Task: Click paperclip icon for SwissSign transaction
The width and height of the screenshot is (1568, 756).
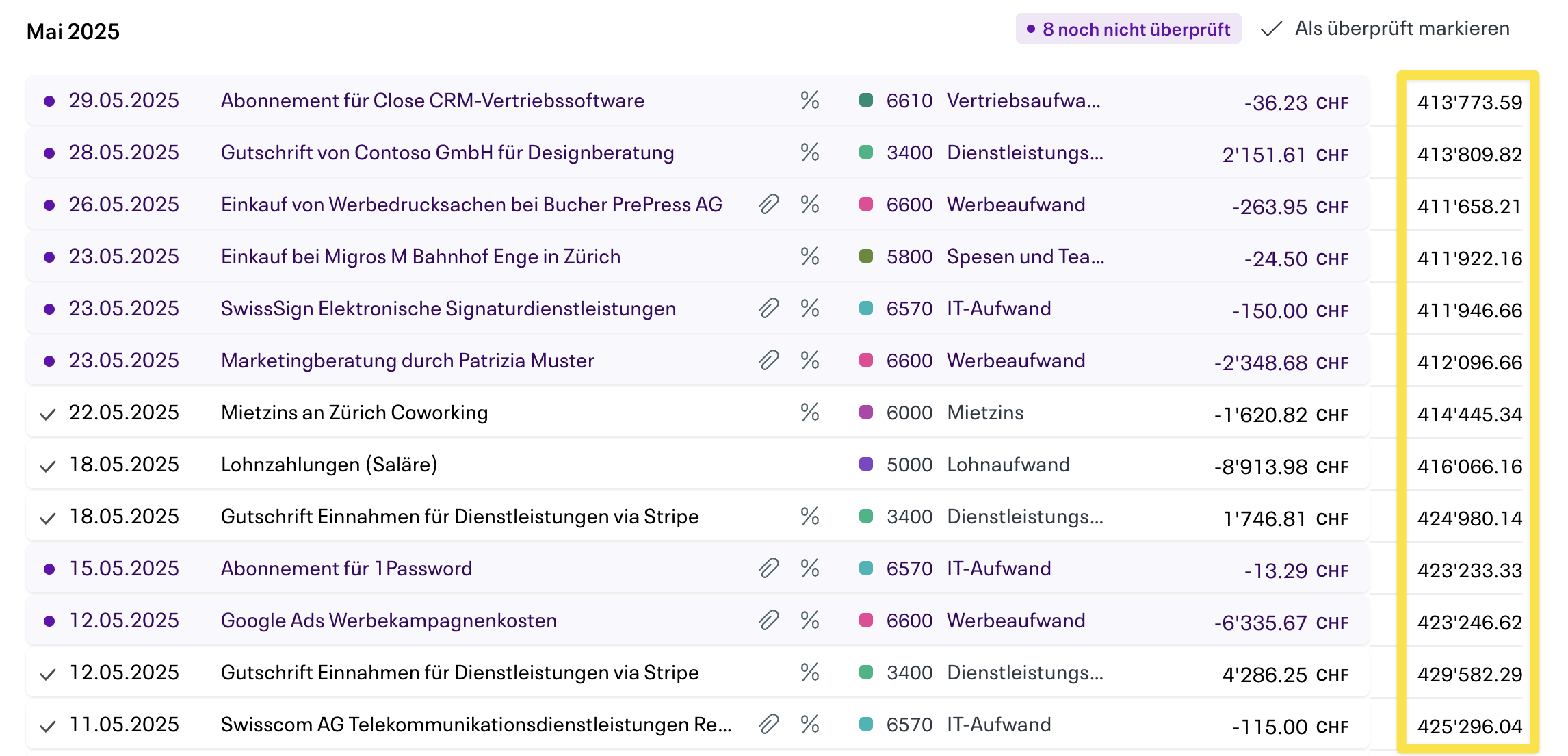Action: pyautogui.click(x=768, y=309)
